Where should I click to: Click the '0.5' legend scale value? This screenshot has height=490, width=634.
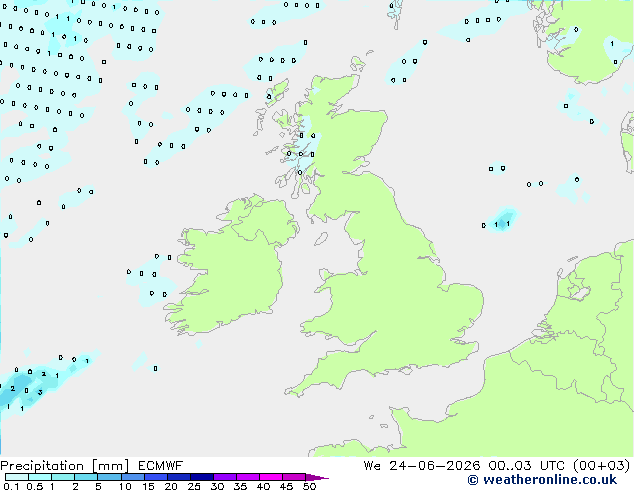34,486
